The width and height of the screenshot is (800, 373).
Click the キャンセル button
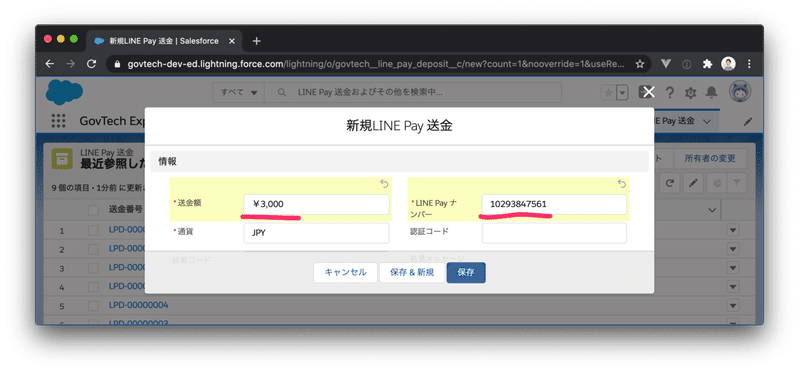[x=345, y=272]
